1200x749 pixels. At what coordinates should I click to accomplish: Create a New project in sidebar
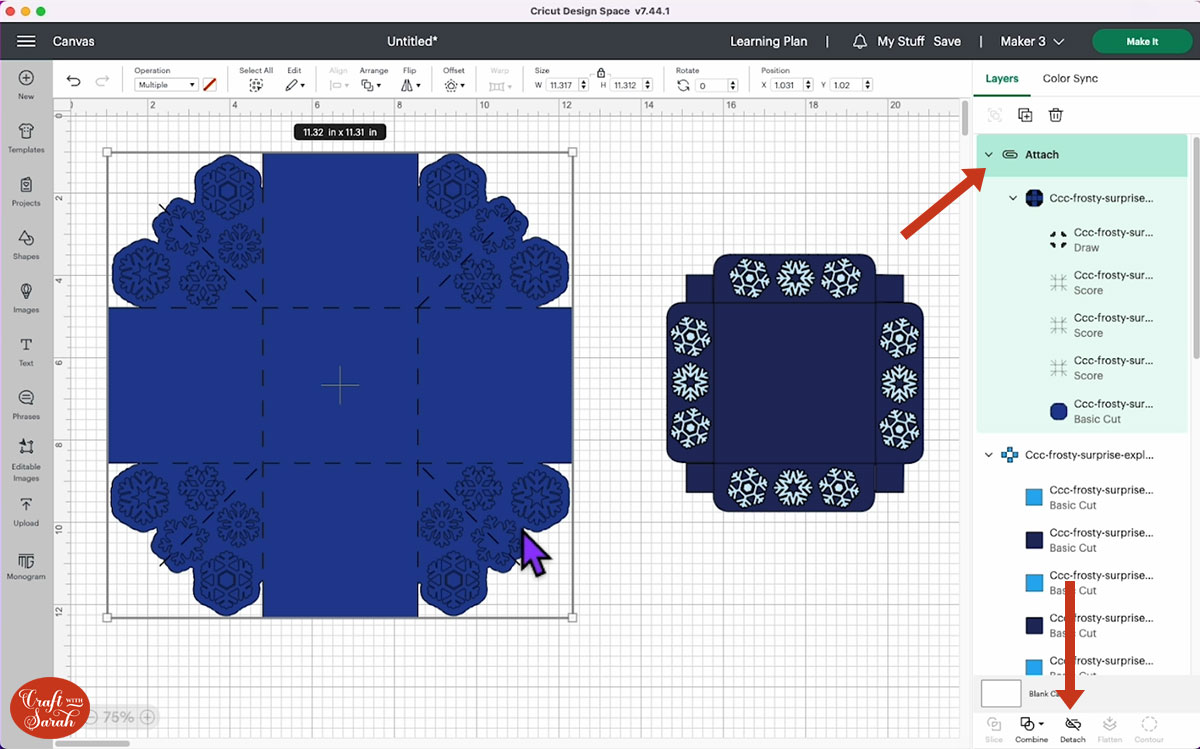(26, 84)
